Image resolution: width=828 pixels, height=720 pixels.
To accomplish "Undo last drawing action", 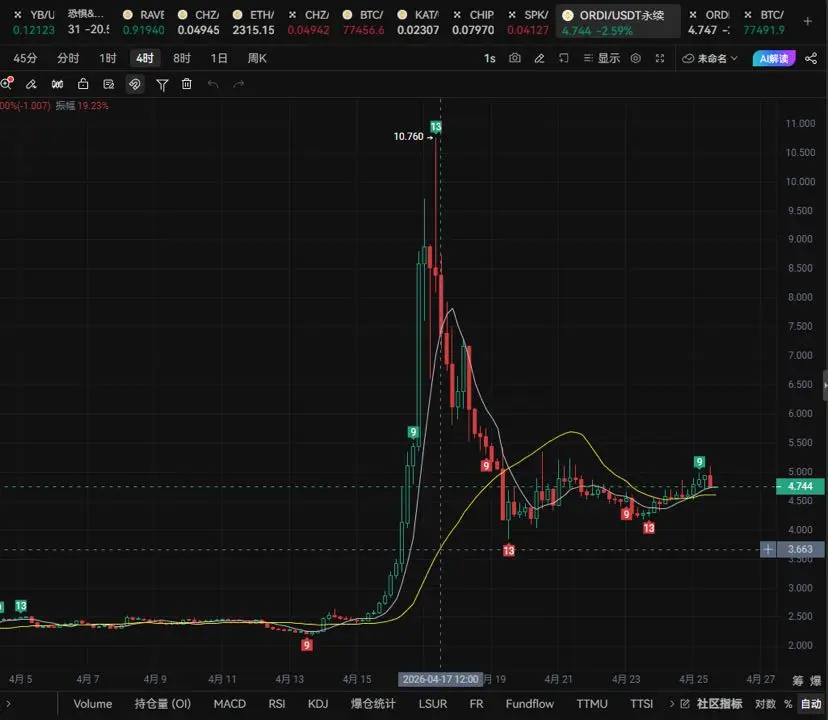I will point(213,84).
